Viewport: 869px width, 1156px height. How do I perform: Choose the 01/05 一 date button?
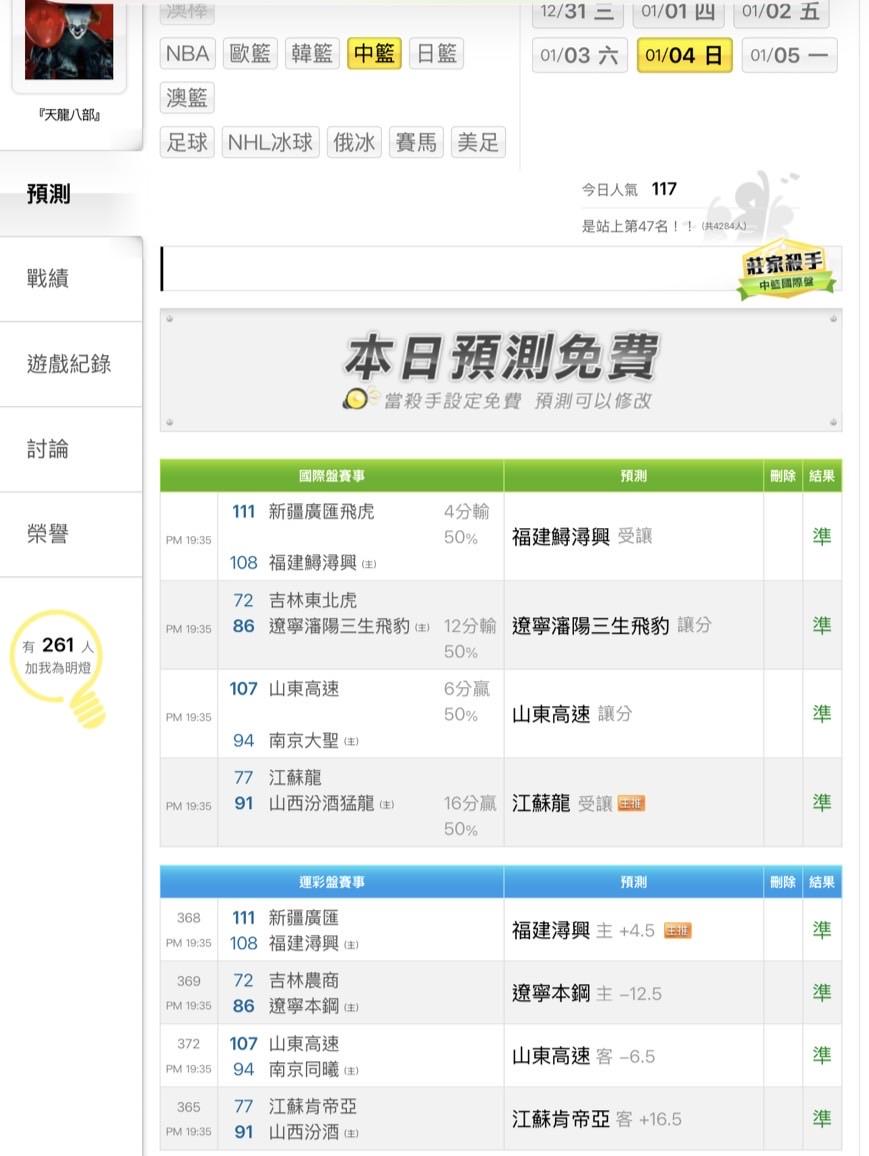click(x=789, y=55)
